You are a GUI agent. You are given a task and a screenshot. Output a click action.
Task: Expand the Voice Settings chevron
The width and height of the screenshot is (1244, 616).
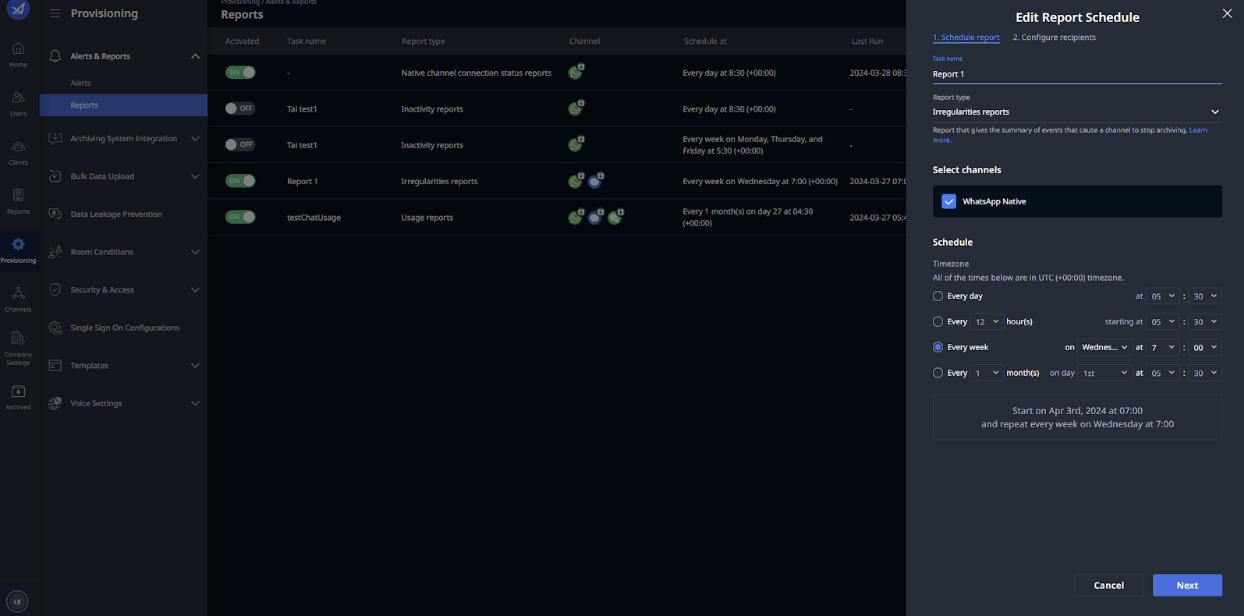(195, 403)
